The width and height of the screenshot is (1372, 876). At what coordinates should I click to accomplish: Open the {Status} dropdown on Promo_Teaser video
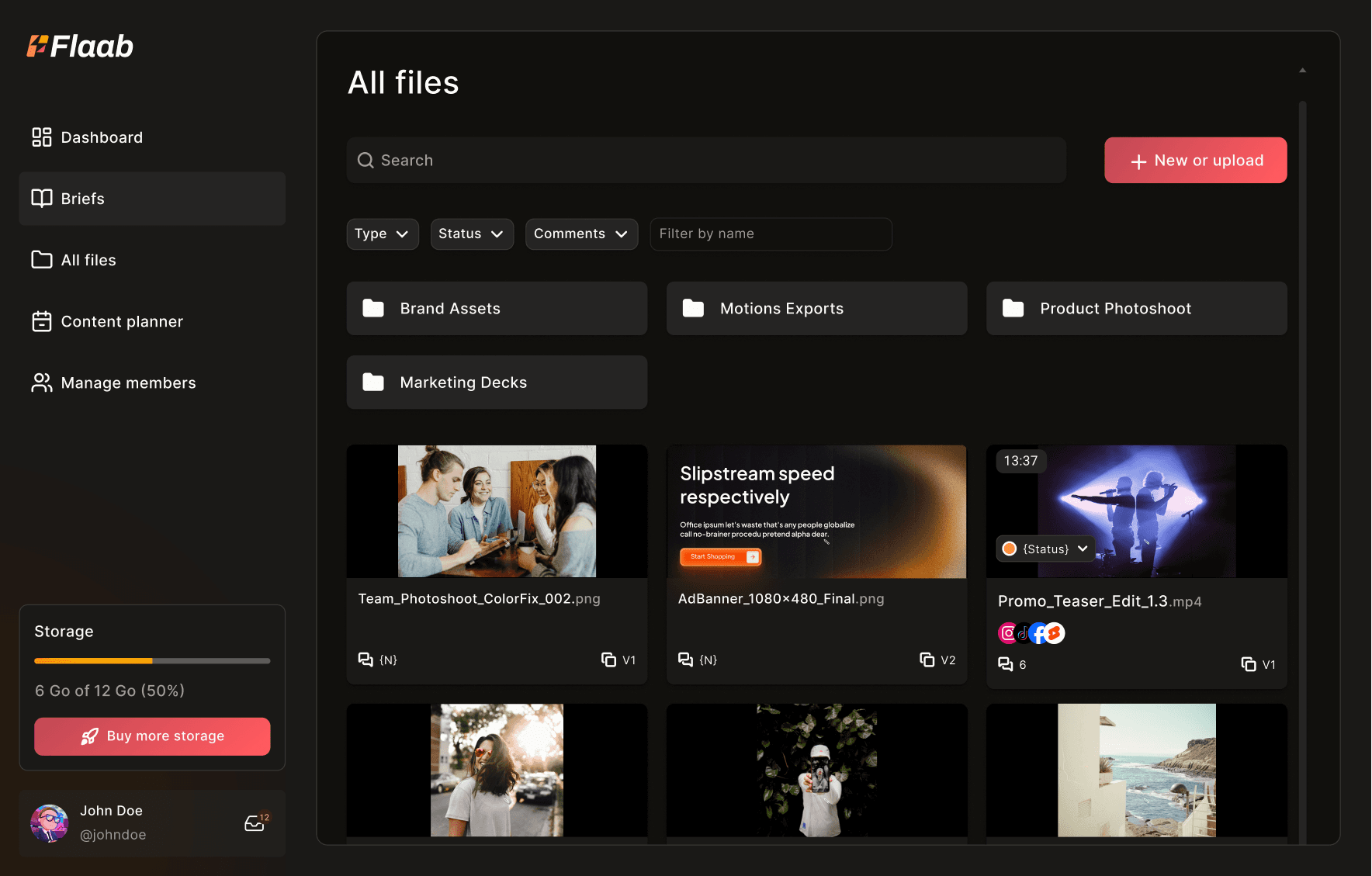[1045, 549]
